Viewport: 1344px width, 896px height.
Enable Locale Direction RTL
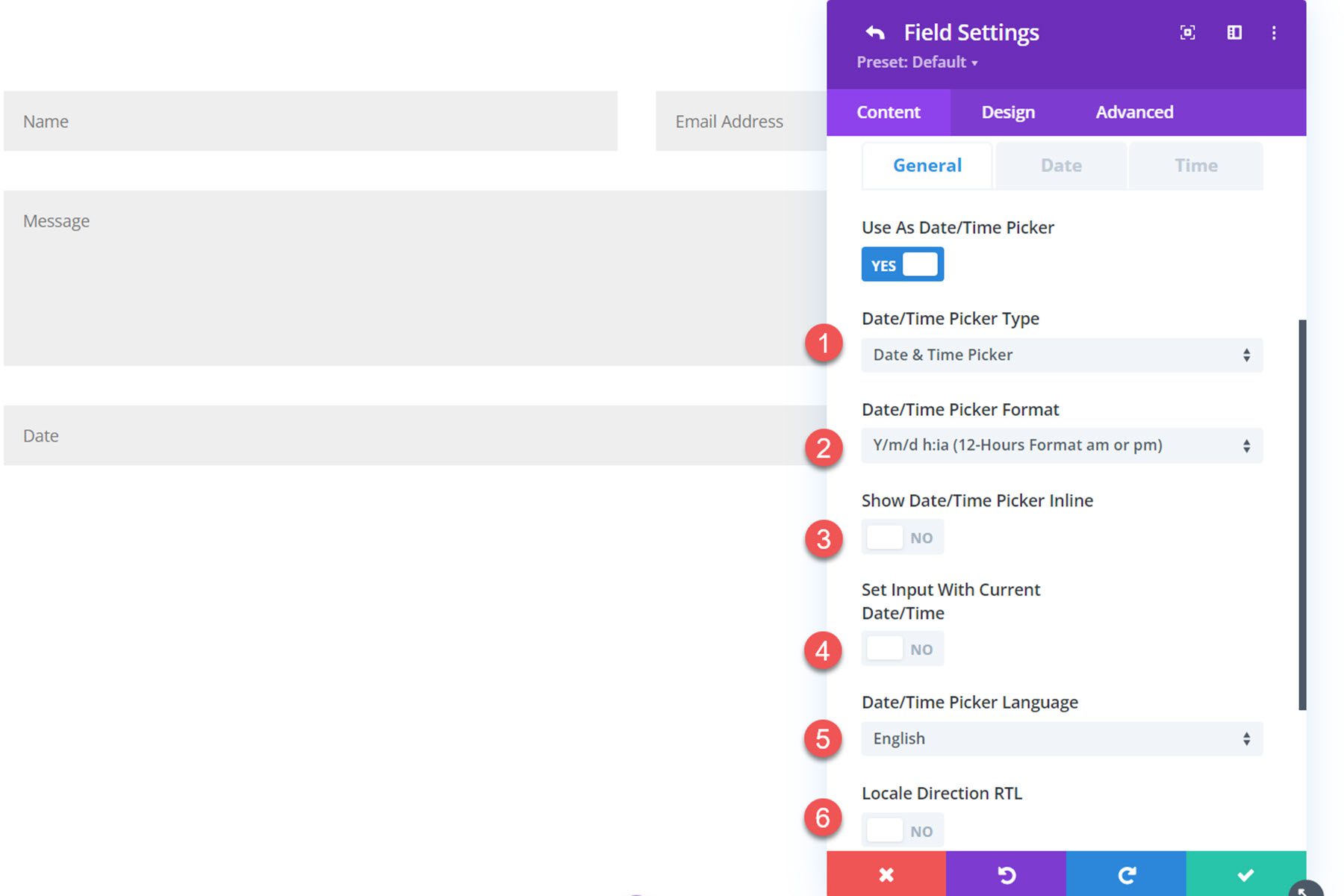coord(902,830)
